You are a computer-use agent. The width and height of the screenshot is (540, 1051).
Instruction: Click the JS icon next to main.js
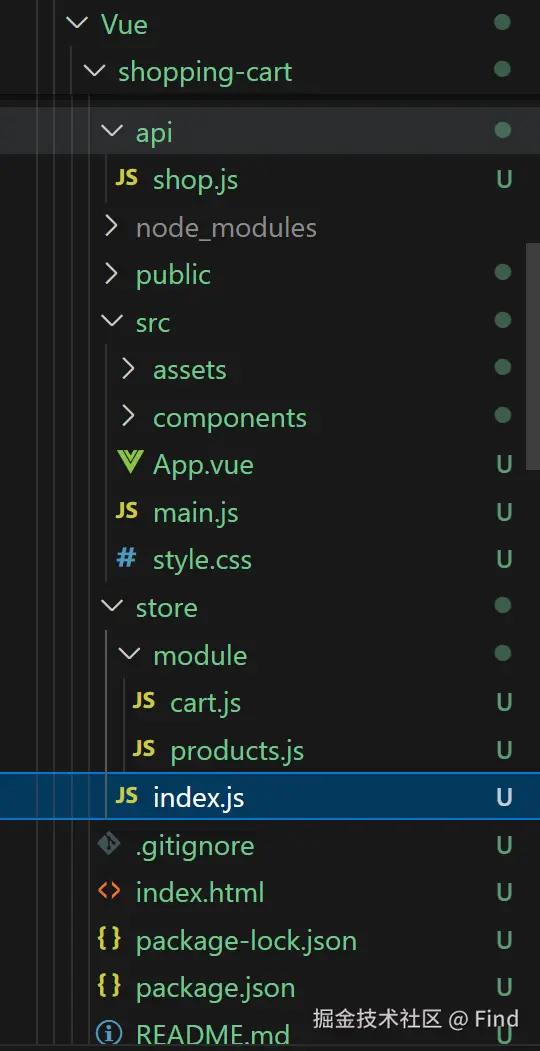click(x=126, y=511)
